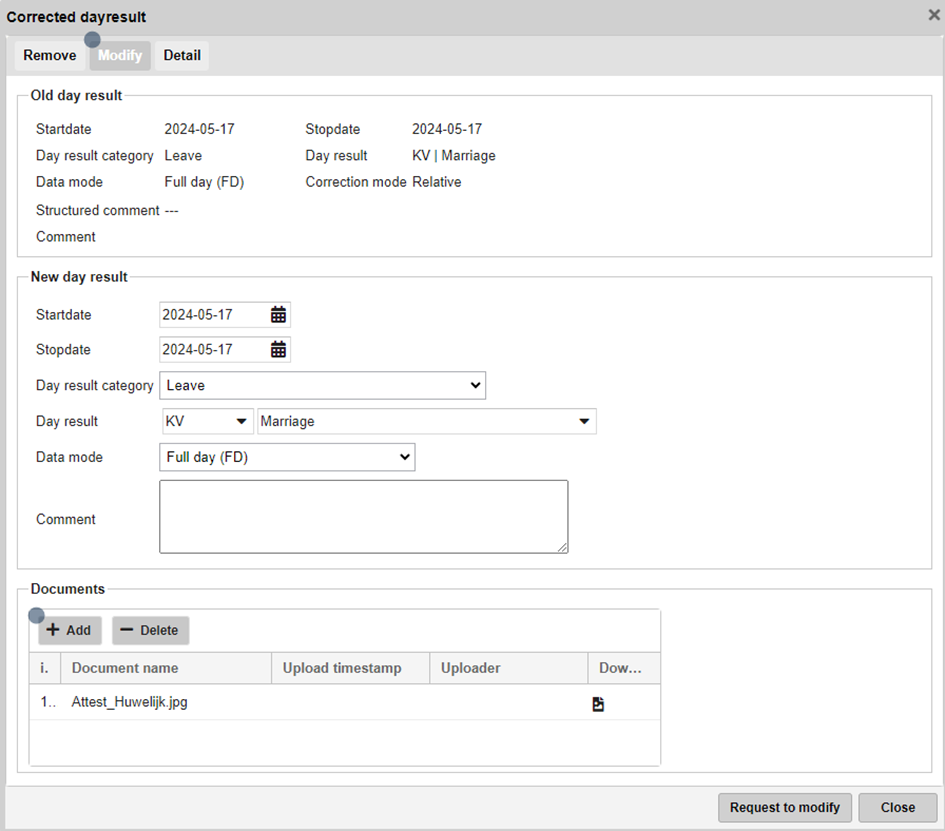The image size is (945, 831).
Task: Expand the Marriage day result dropdown
Action: point(426,422)
